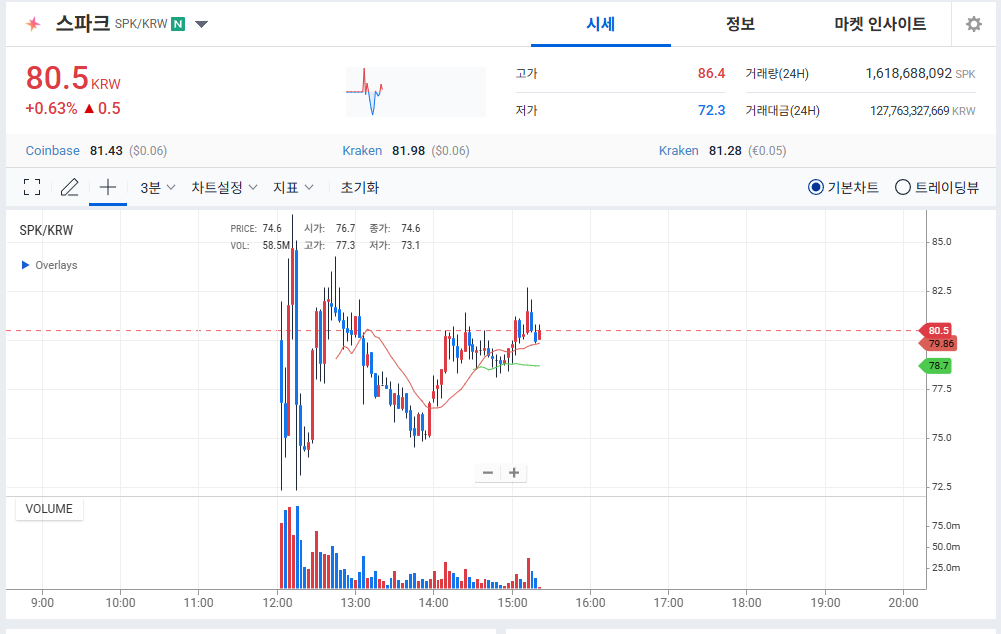Select the pencil drawing tool
This screenshot has width=1001, height=634.
click(69, 187)
